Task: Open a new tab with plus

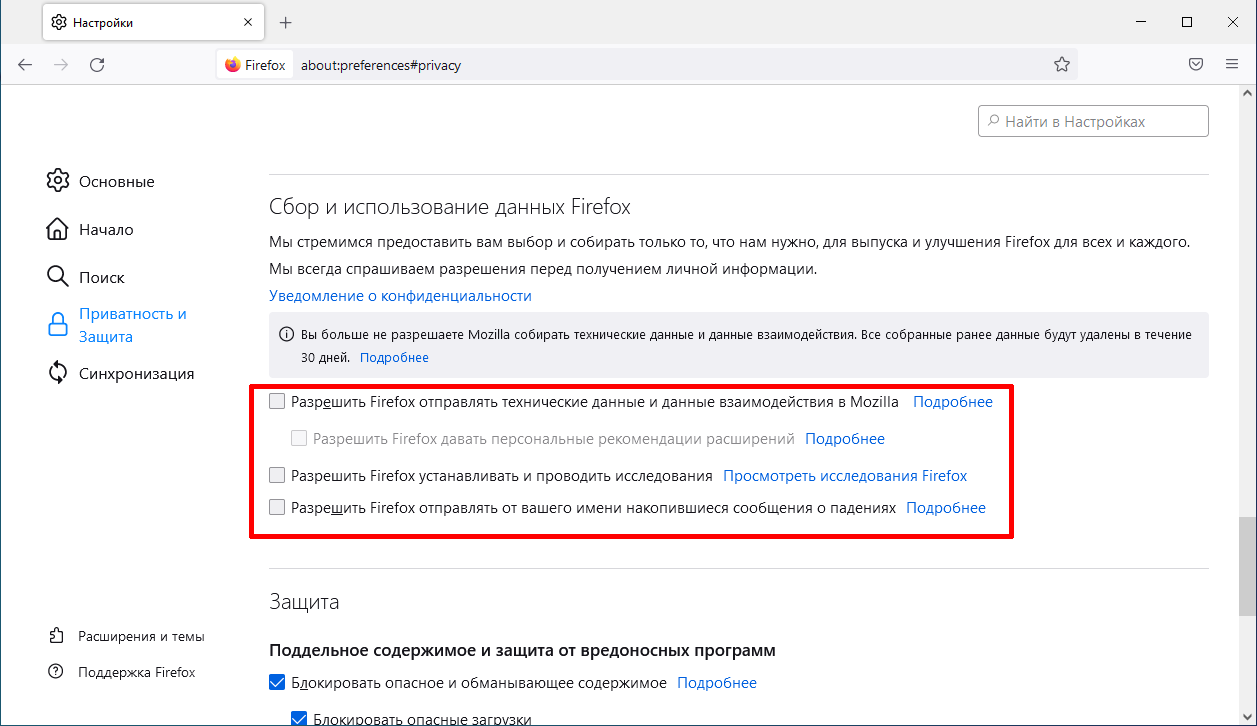Action: tap(285, 22)
